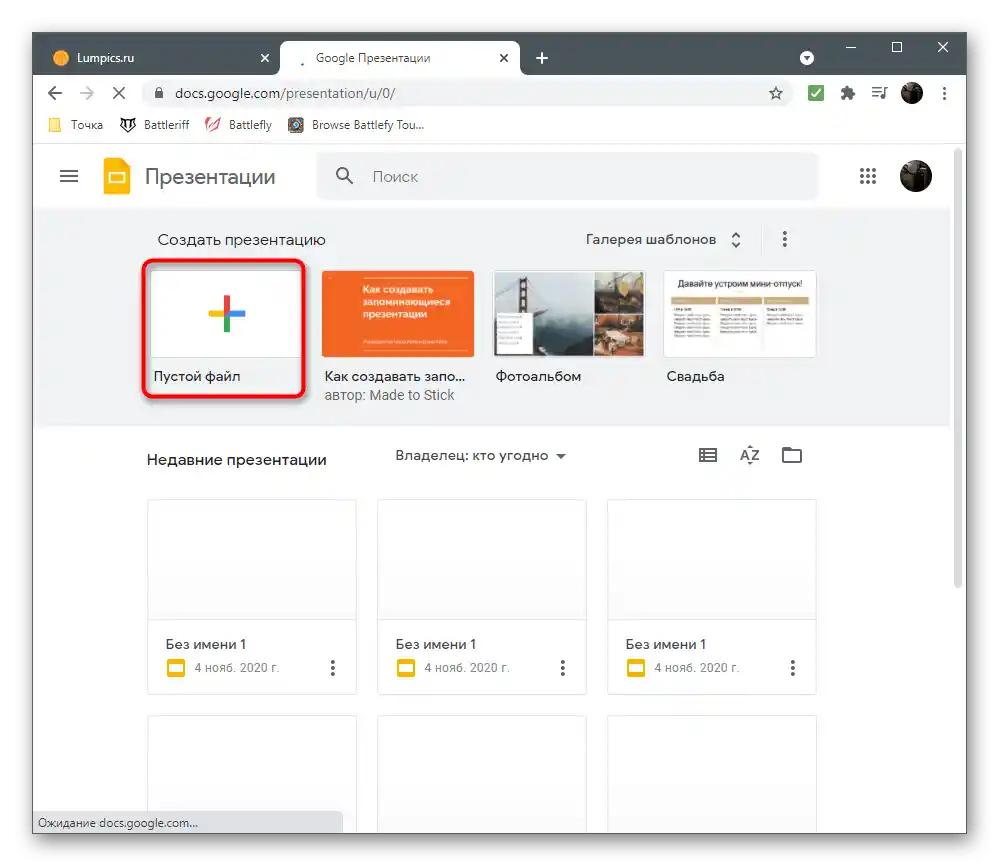Open the Как создавать запо... template
The image size is (999, 866).
[x=398, y=314]
